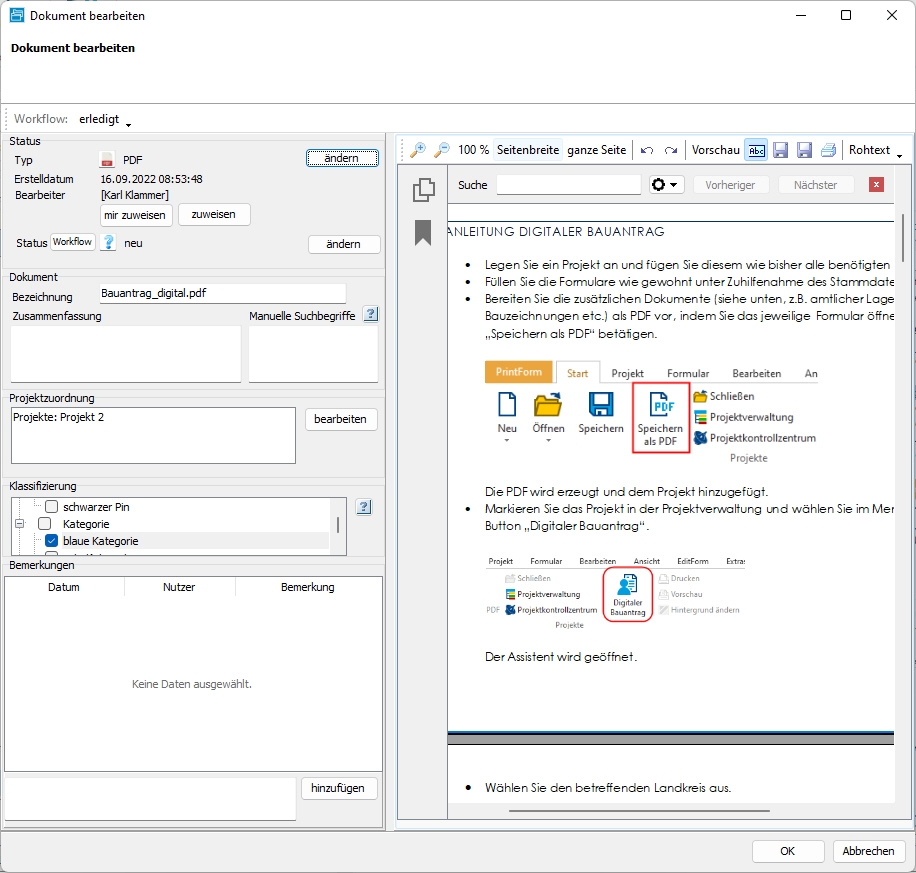
Task: Click the zuweisen button
Action: (214, 214)
